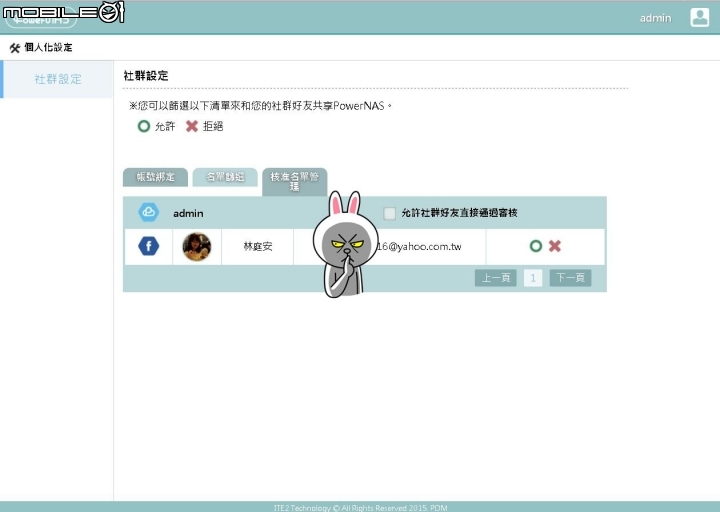
Task: Click the cloud icon beside admin
Action: [x=149, y=213]
